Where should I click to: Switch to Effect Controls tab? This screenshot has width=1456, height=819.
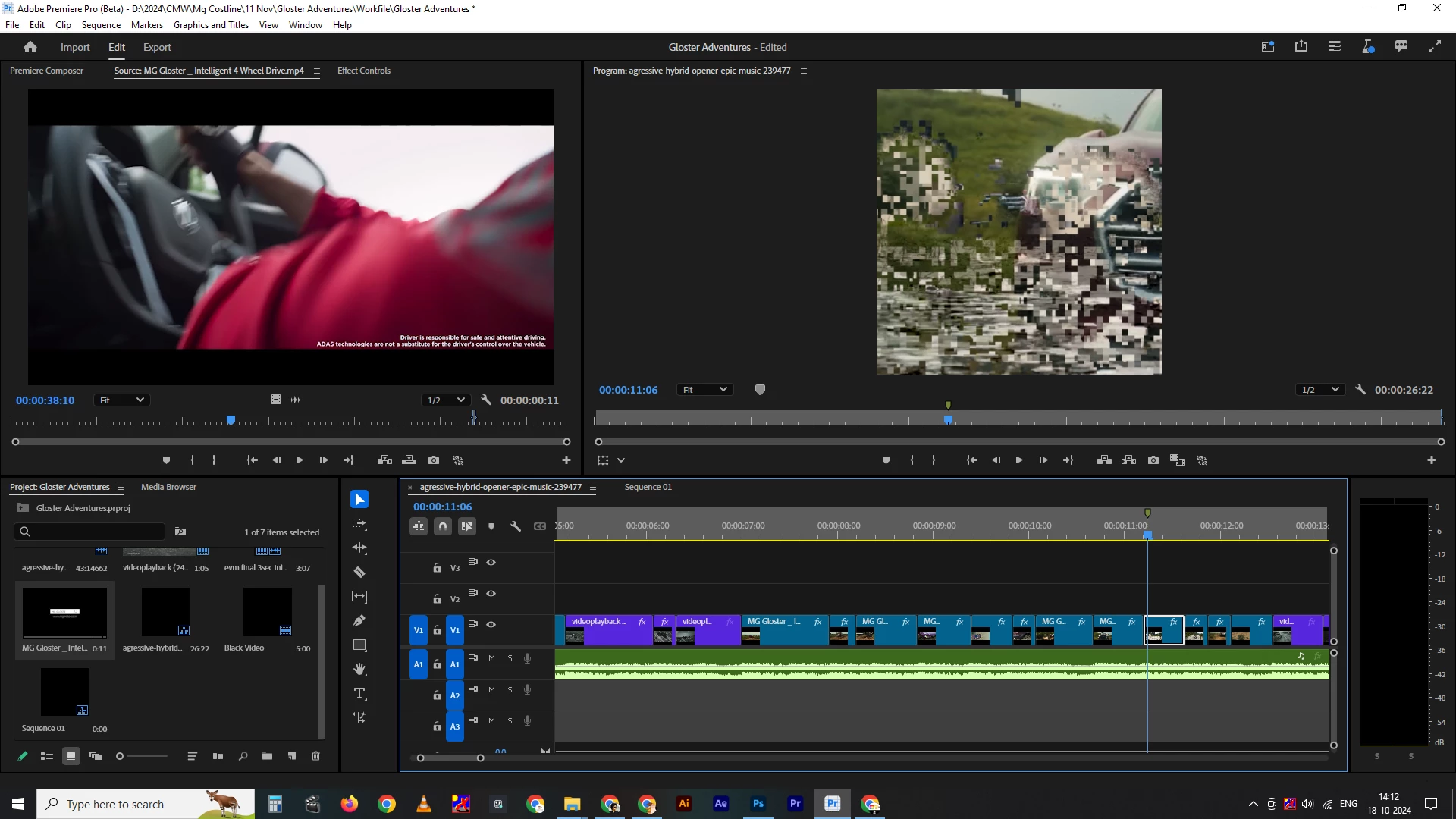[x=364, y=71]
